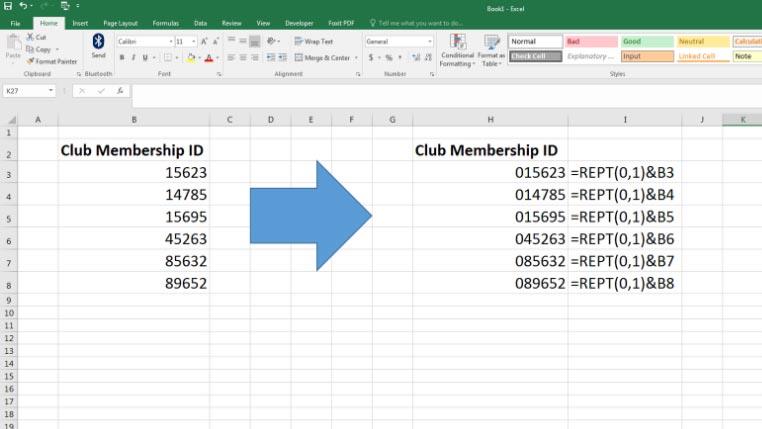Viewport: 762px width, 429px height.
Task: Open the font color dropdown arrow
Action: click(217, 58)
